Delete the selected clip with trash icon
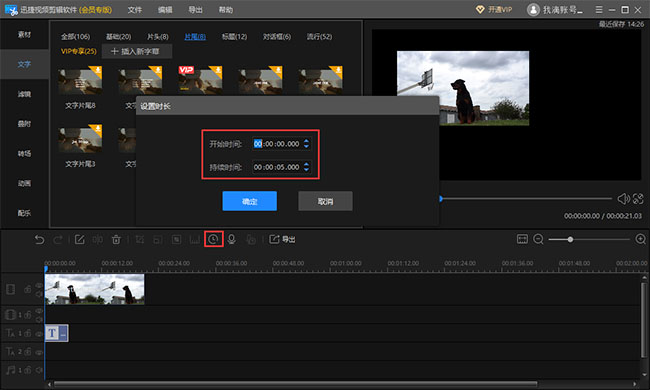Screen dimensions: 650x390 (116, 240)
